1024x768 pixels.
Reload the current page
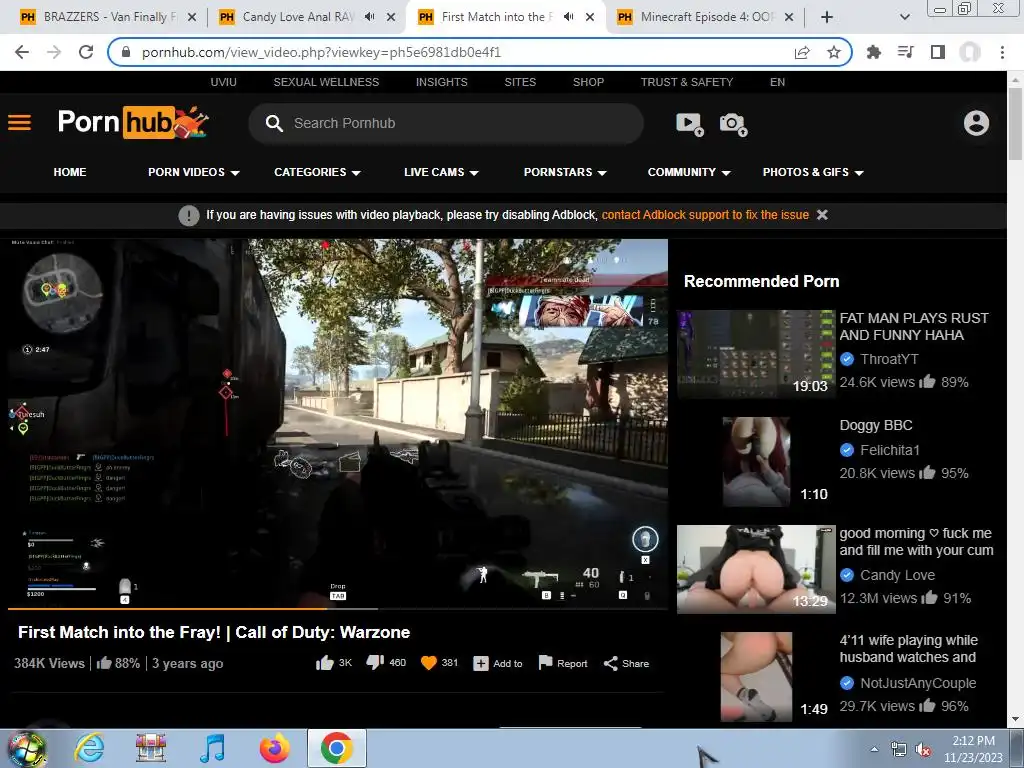coord(86,52)
